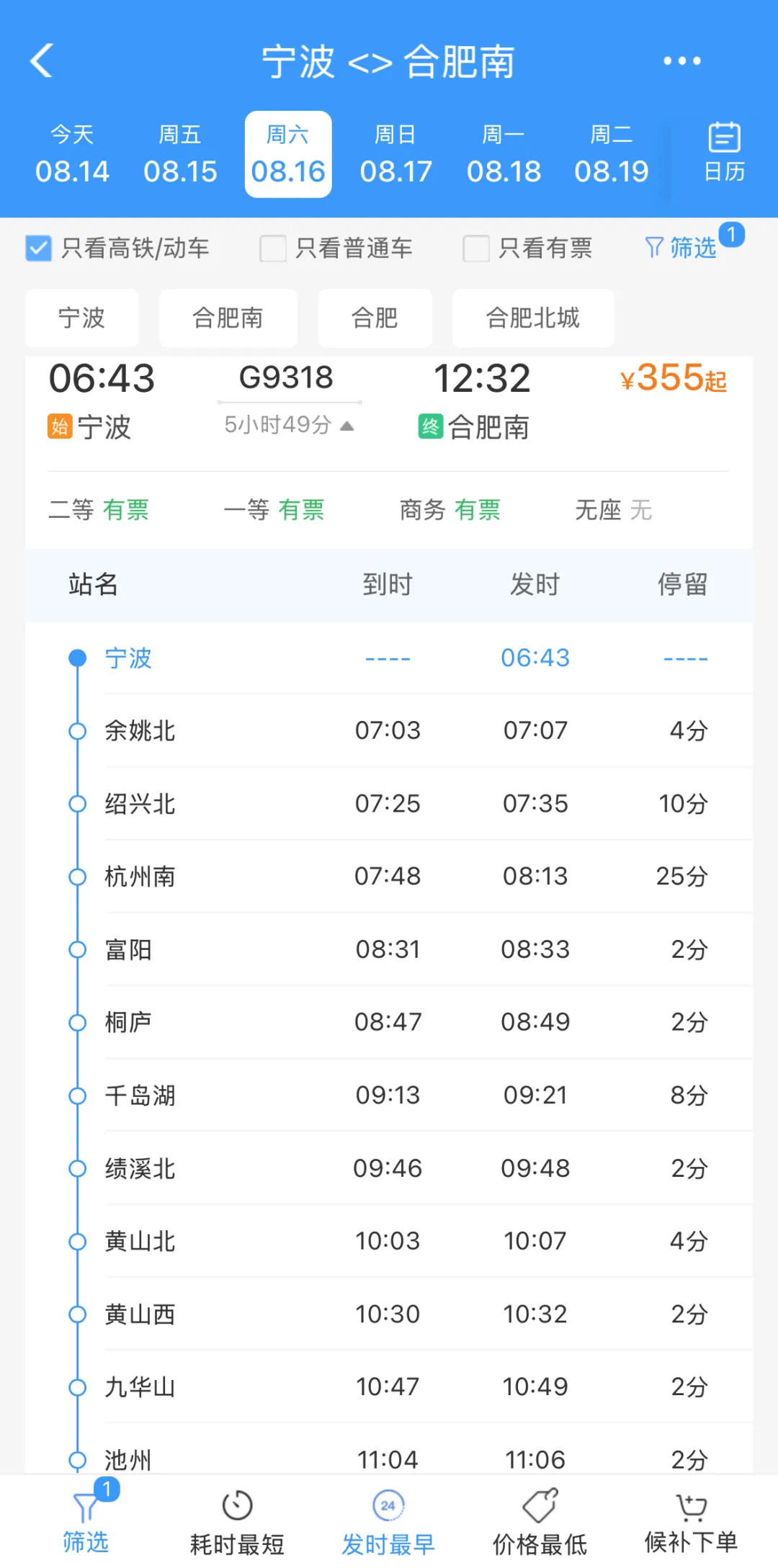
Task: Select date tab 今天 08.14
Action: (x=72, y=154)
